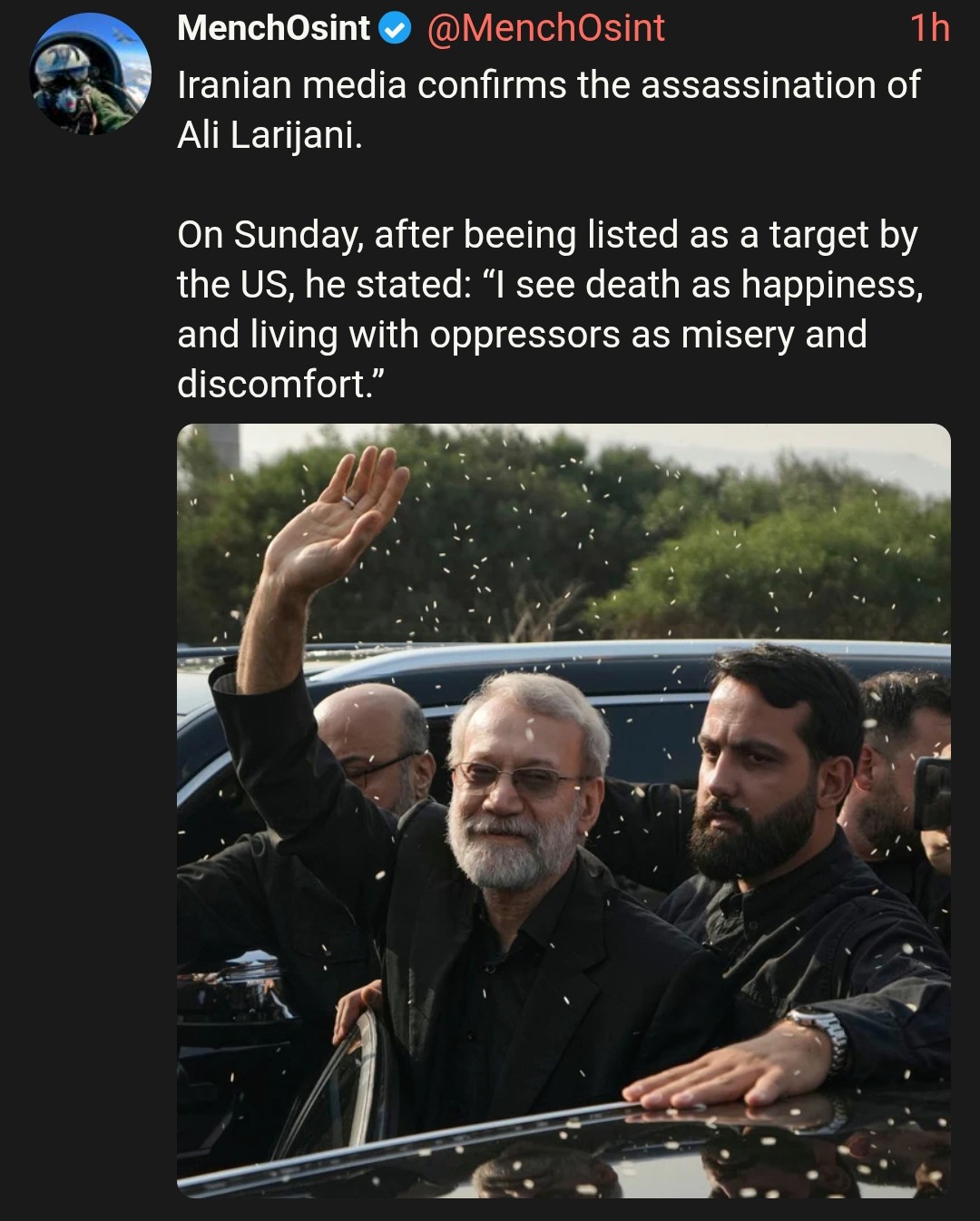The image size is (980, 1221).
Task: Open the MenchOsint profile avatar
Action: [90, 74]
